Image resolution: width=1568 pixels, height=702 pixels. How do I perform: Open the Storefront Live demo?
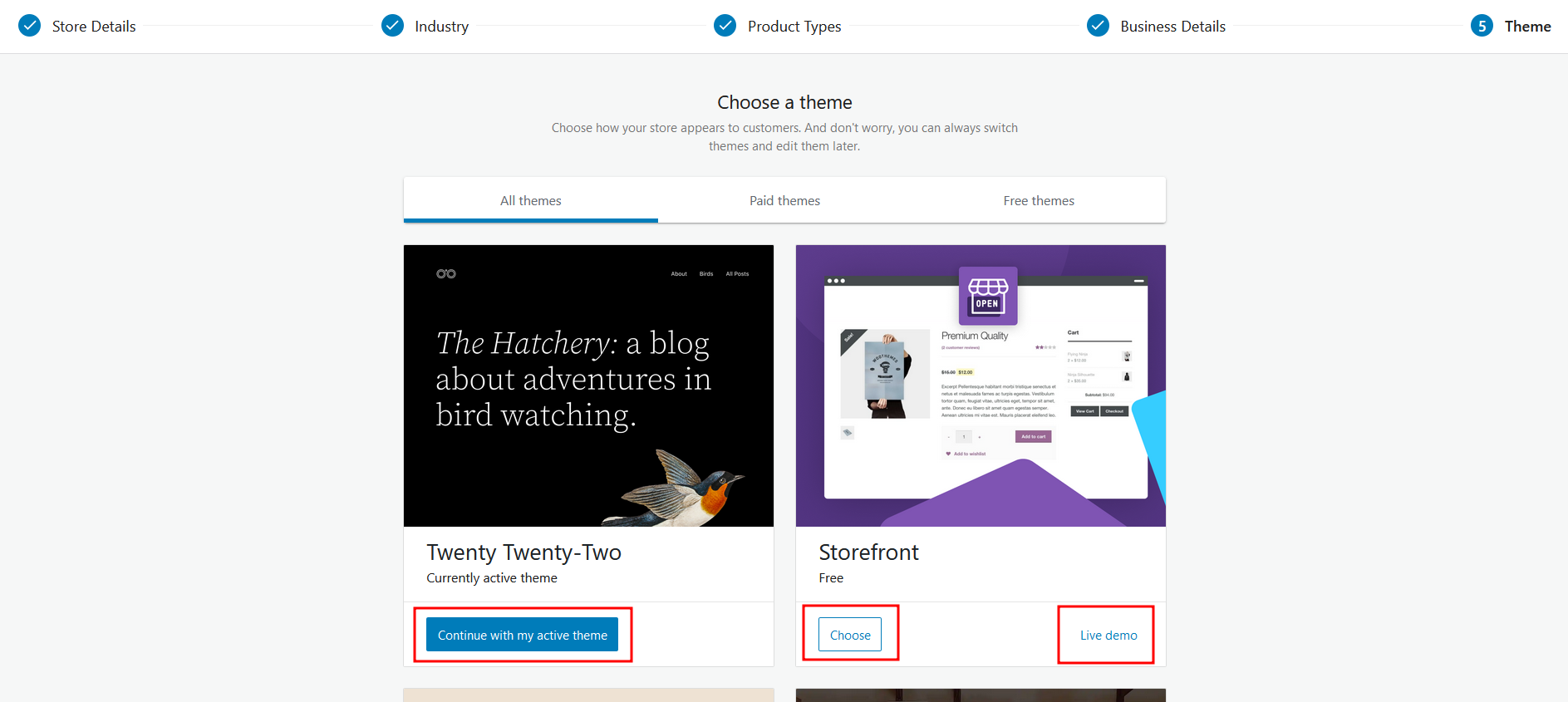coord(1108,635)
